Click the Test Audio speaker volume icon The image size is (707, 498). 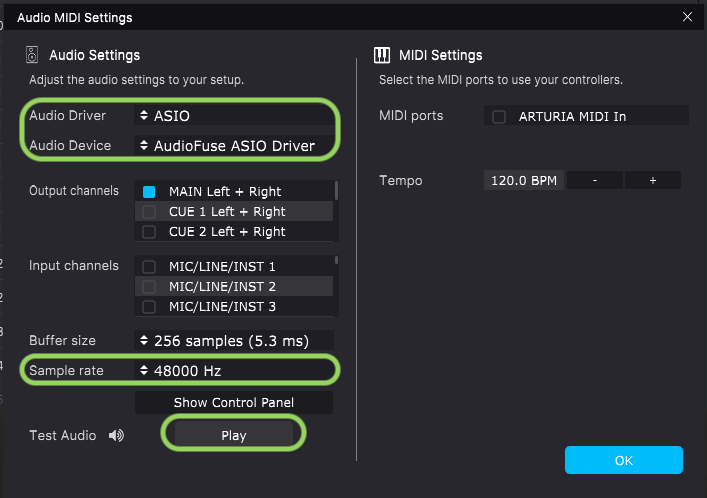pos(116,435)
